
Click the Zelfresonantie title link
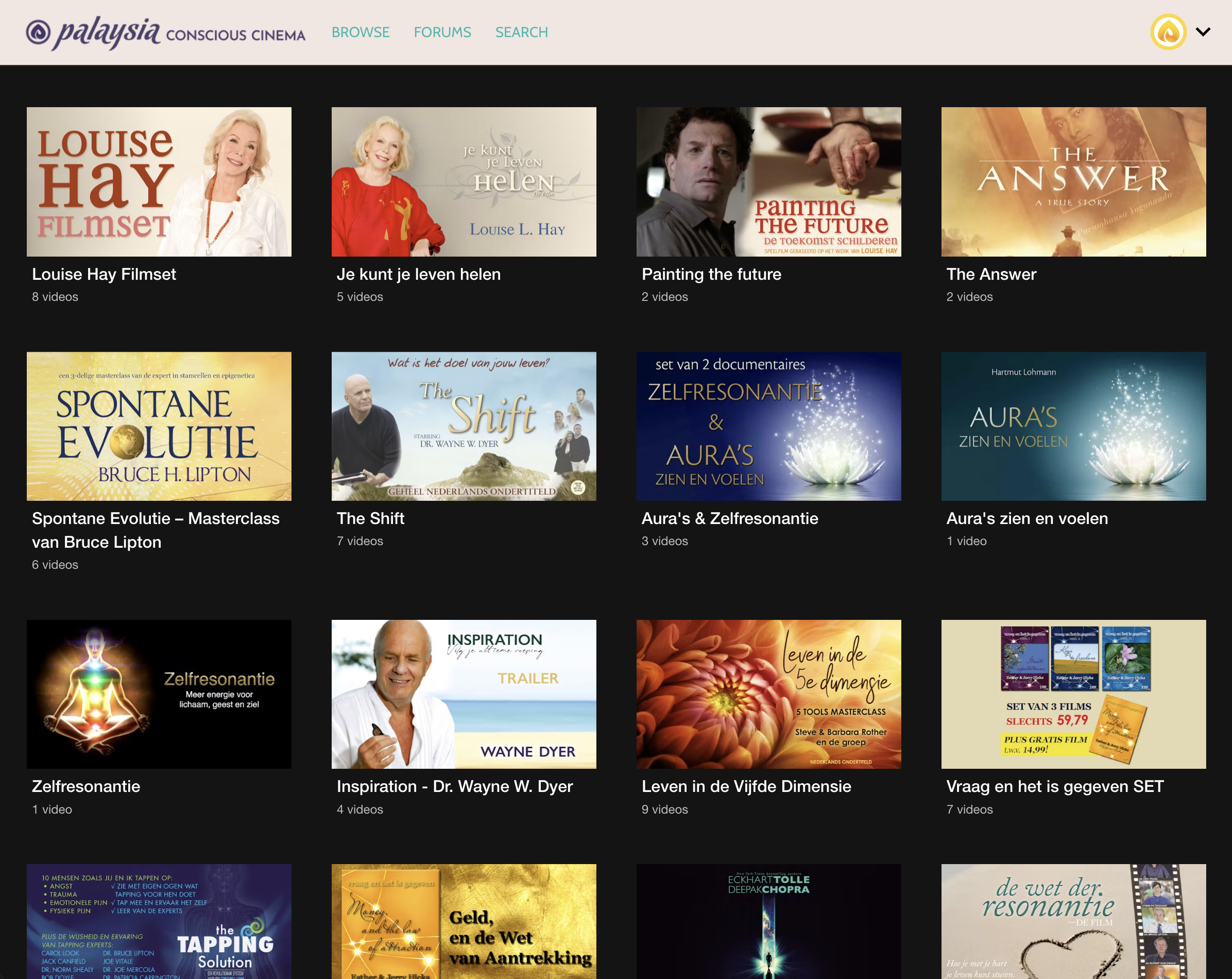coord(85,786)
